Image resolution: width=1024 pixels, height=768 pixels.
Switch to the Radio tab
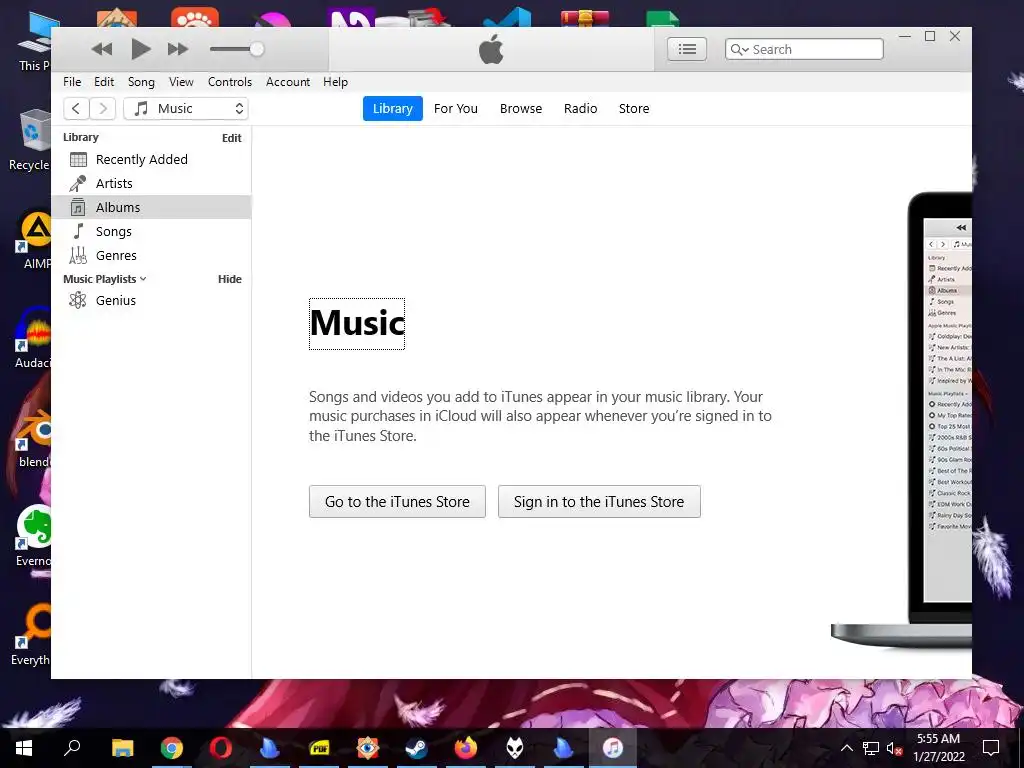[581, 108]
